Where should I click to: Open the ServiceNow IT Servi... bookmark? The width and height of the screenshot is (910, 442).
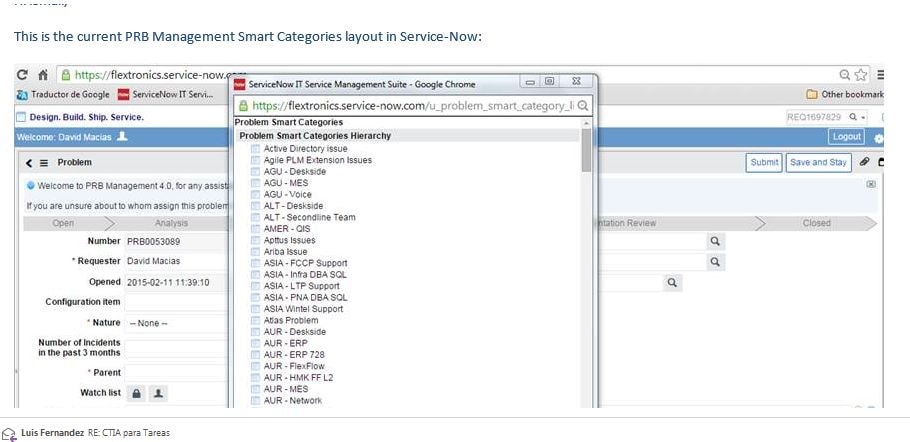click(x=165, y=94)
